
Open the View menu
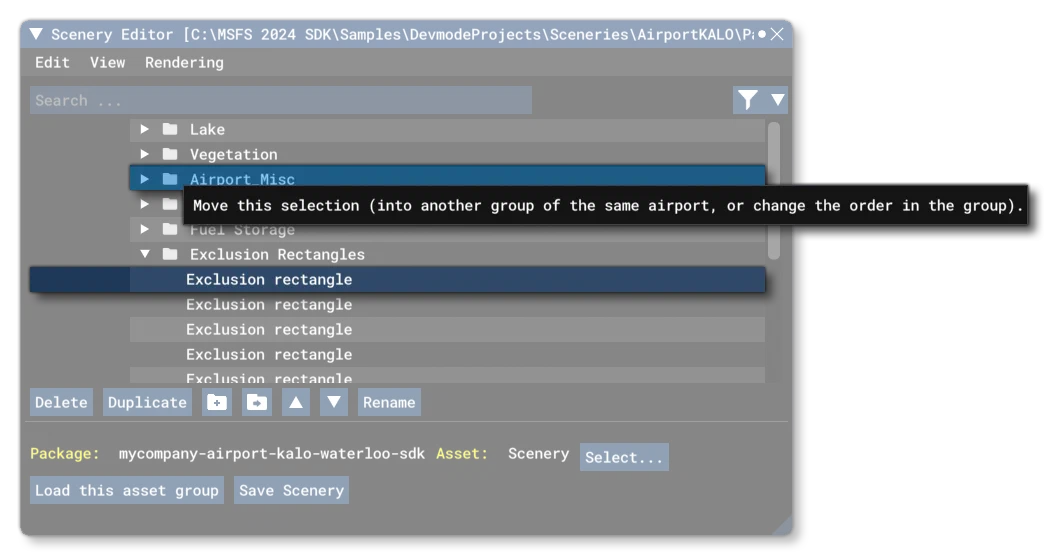tap(108, 62)
